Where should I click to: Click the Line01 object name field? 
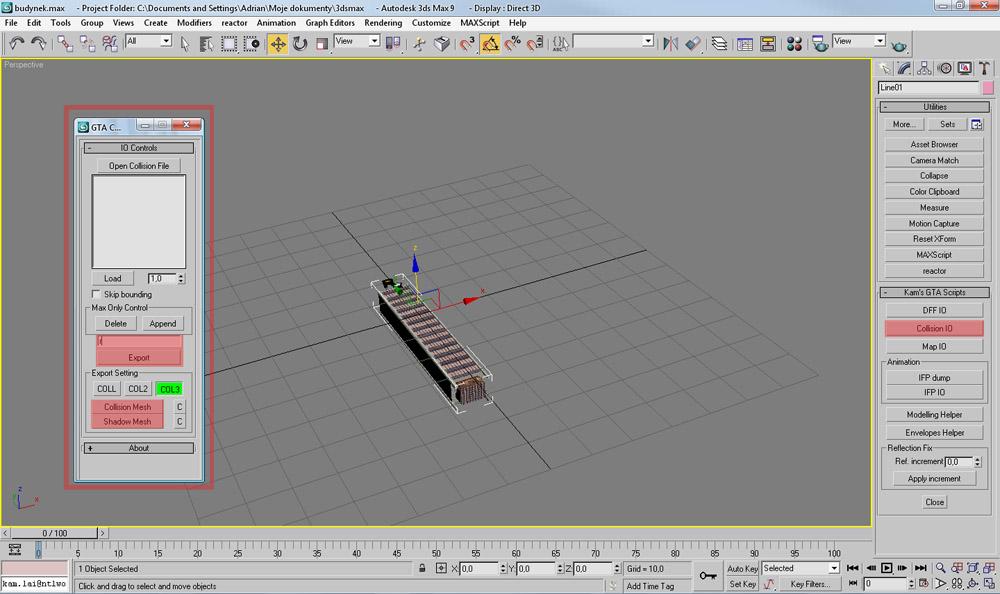coord(927,88)
